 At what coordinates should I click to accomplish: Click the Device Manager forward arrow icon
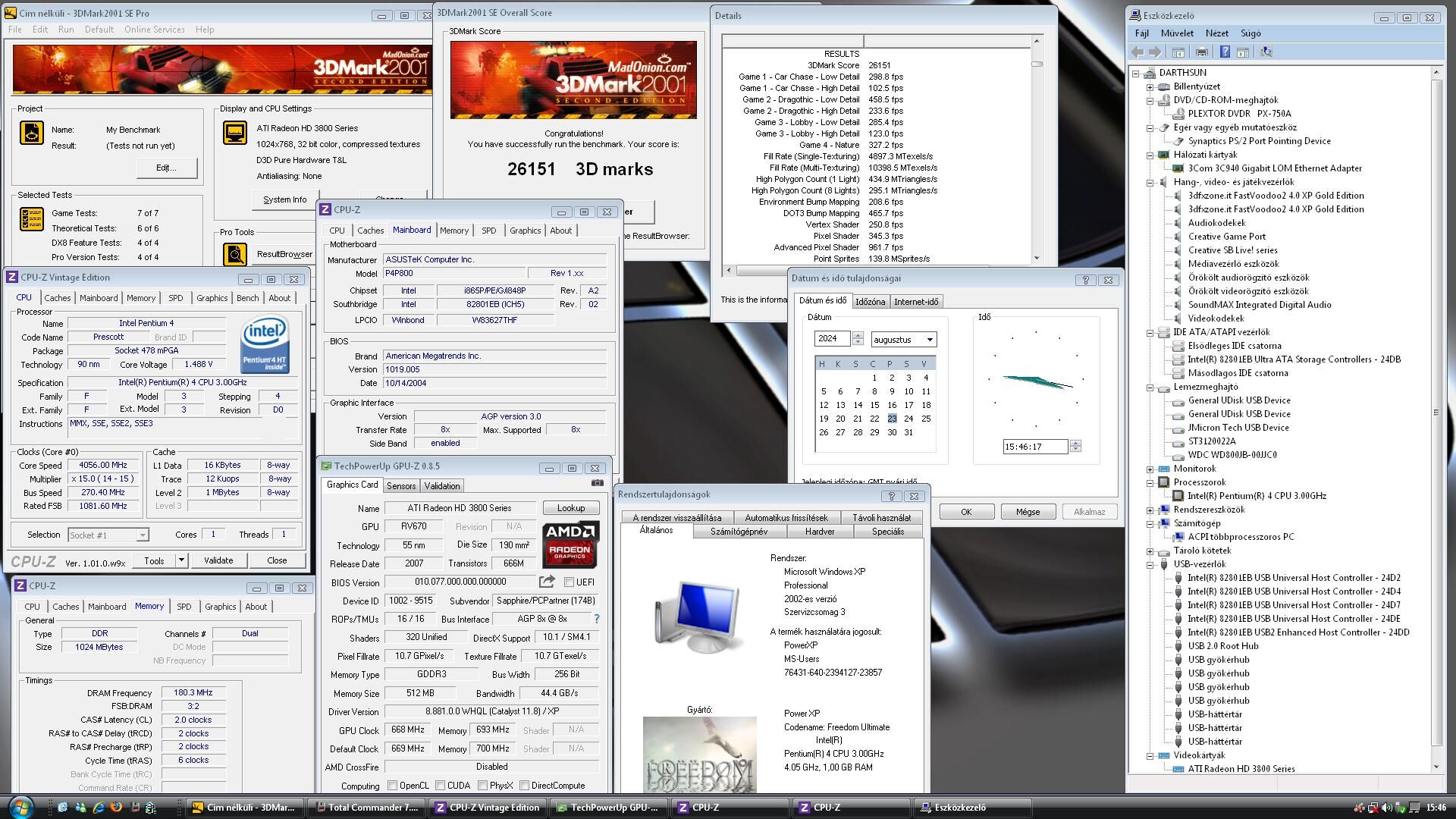1155,52
